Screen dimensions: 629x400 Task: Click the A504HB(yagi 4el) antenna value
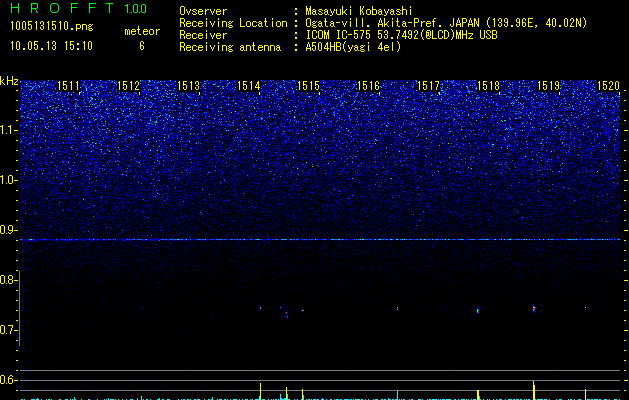(353, 47)
